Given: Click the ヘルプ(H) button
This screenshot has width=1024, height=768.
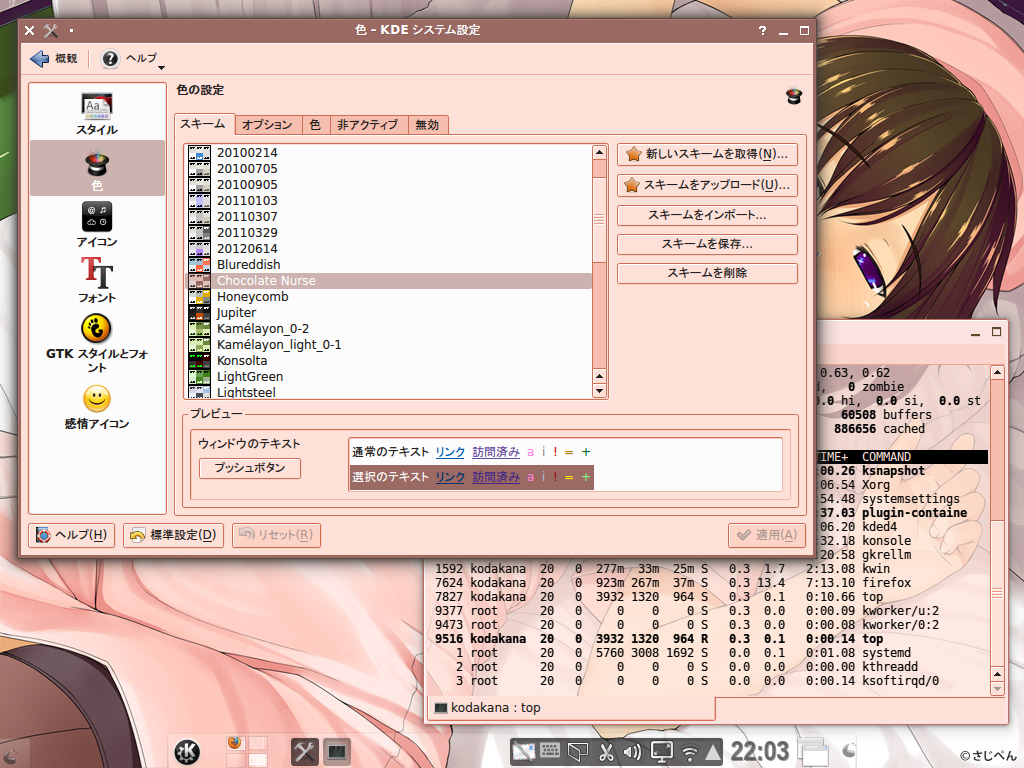Looking at the screenshot, I should (72, 536).
